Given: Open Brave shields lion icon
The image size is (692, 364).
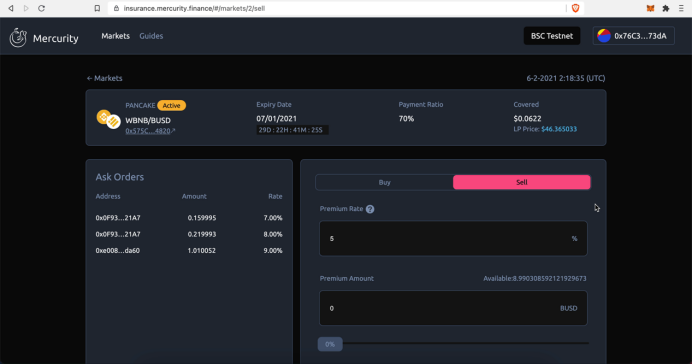Looking at the screenshot, I should 575,8.
